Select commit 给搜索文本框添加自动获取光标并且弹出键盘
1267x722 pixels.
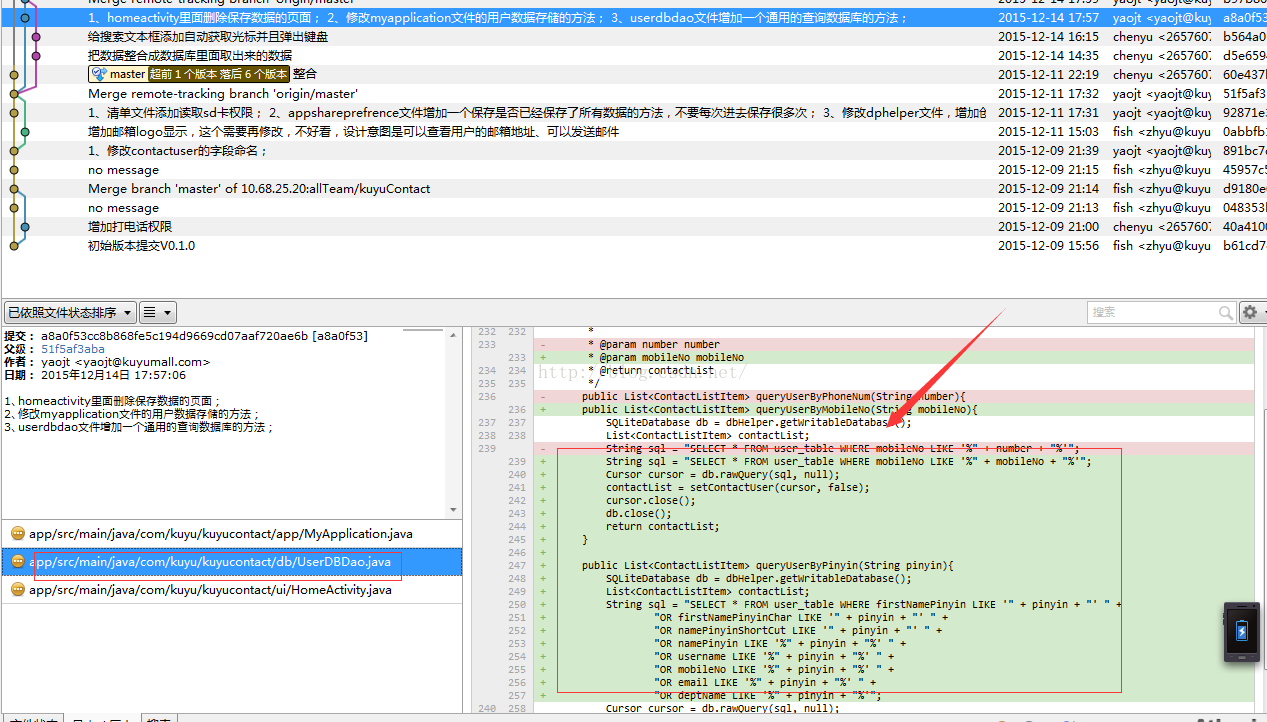(x=208, y=36)
